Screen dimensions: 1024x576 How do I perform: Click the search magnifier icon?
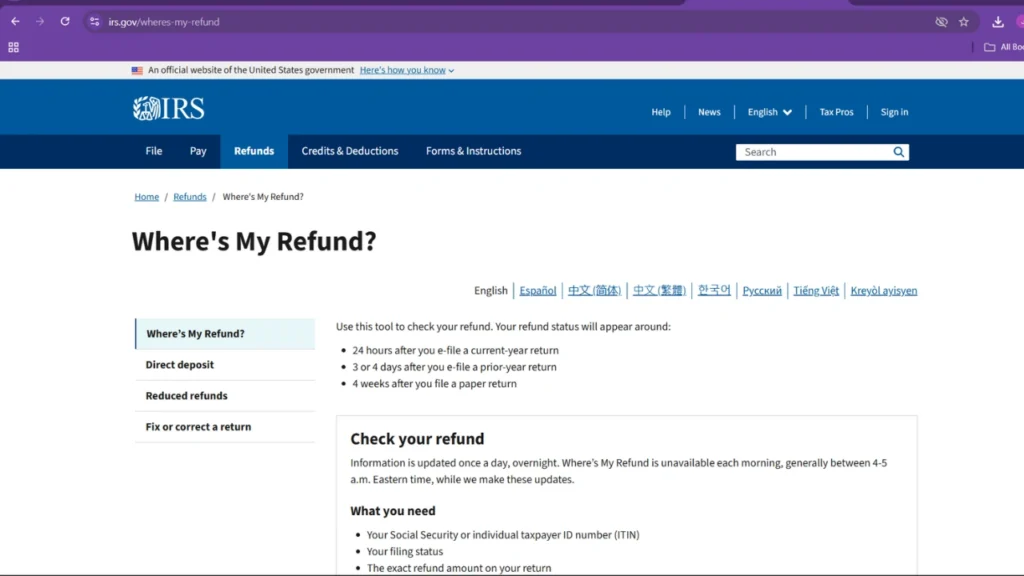pos(898,152)
